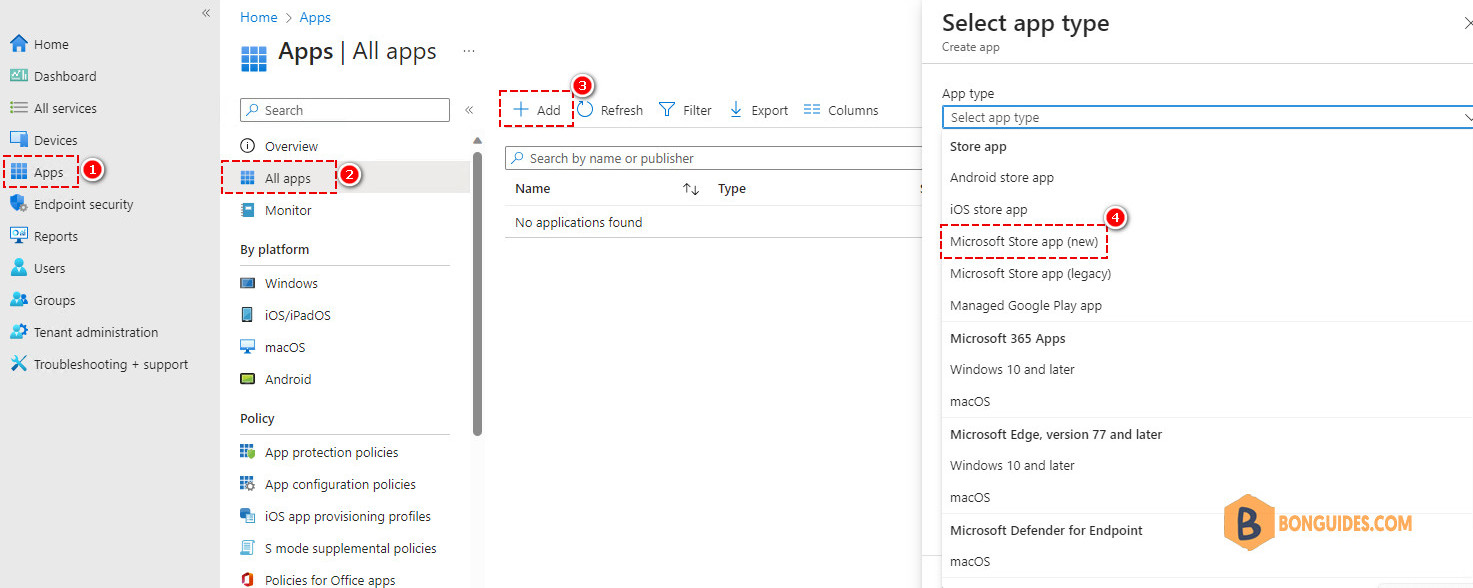Open Policies for Office apps
1473x588 pixels.
click(318, 579)
